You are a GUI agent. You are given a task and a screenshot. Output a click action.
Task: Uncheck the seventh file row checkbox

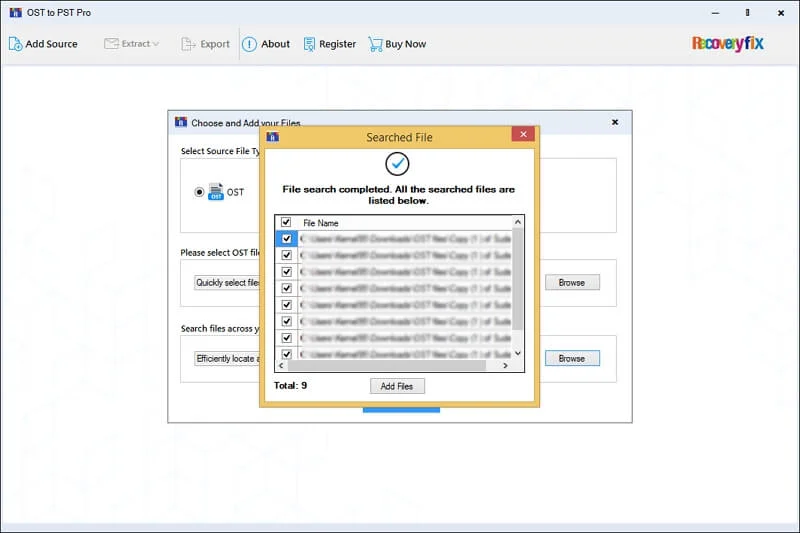tap(287, 338)
